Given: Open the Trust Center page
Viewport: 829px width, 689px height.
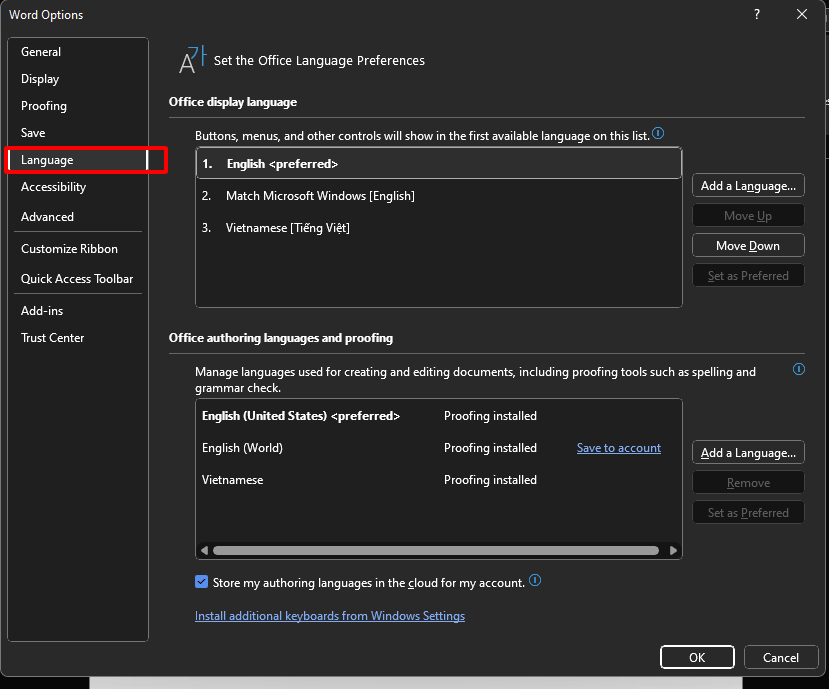Looking at the screenshot, I should click(x=52, y=337).
